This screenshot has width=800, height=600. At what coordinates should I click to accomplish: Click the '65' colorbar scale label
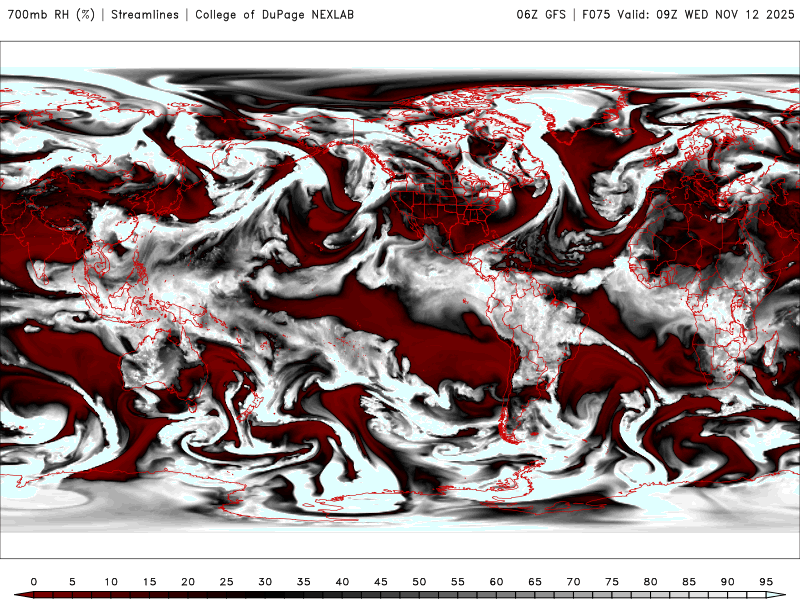point(535,582)
